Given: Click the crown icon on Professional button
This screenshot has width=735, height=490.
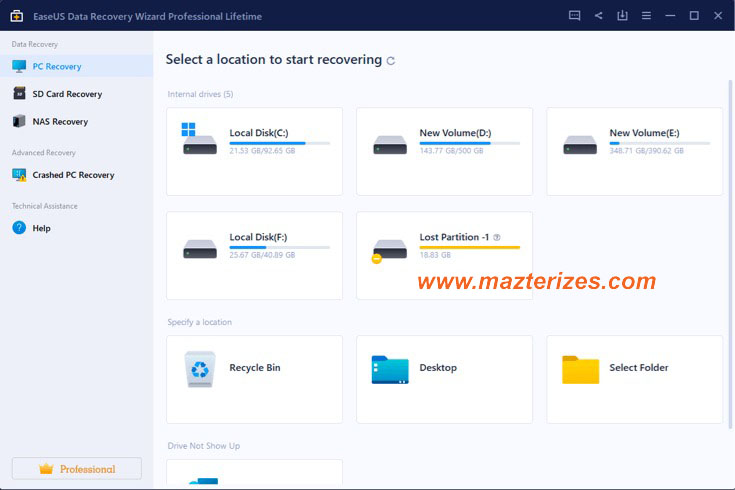Looking at the screenshot, I should coord(46,468).
